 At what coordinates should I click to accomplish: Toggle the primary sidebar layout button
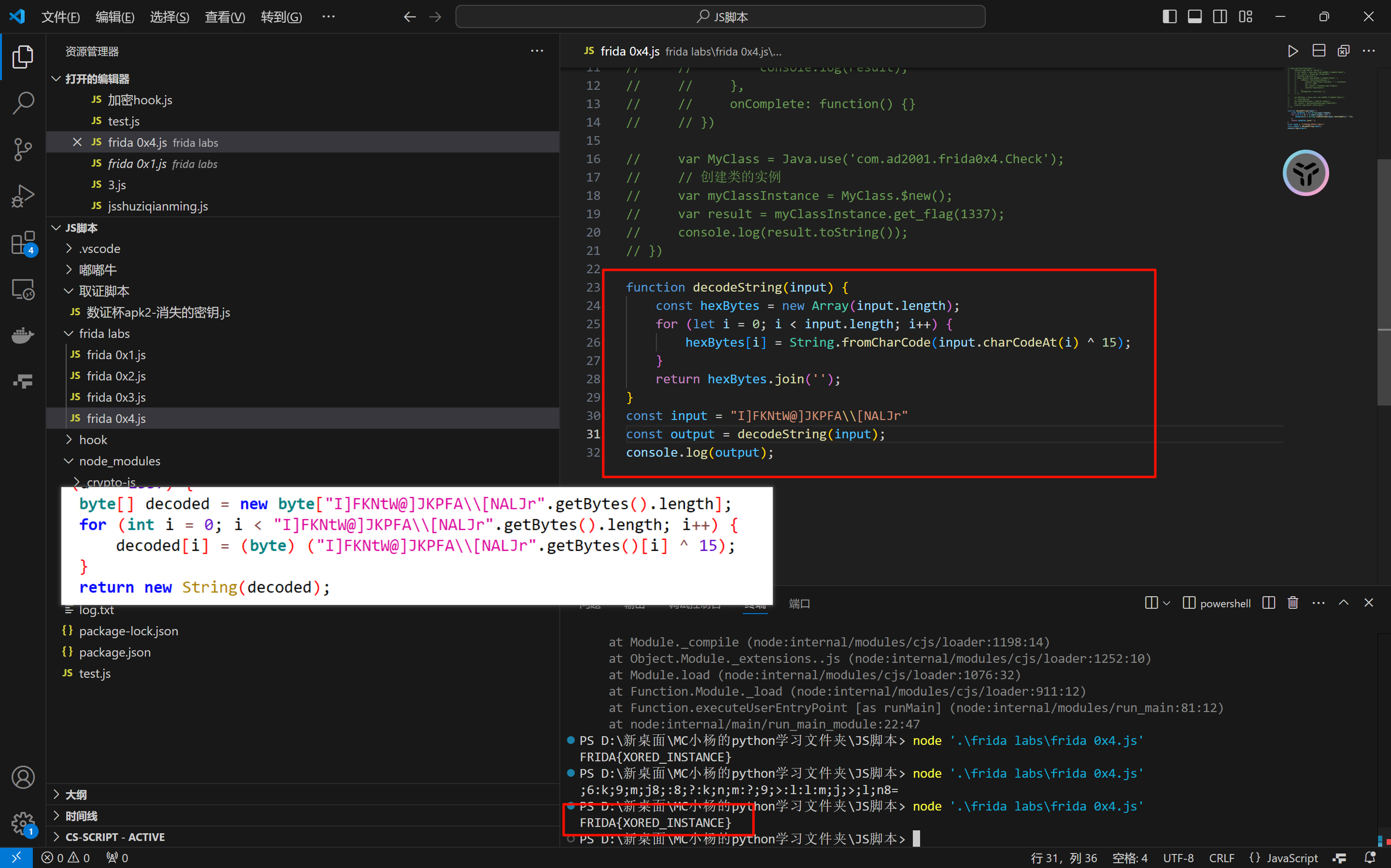1169,16
